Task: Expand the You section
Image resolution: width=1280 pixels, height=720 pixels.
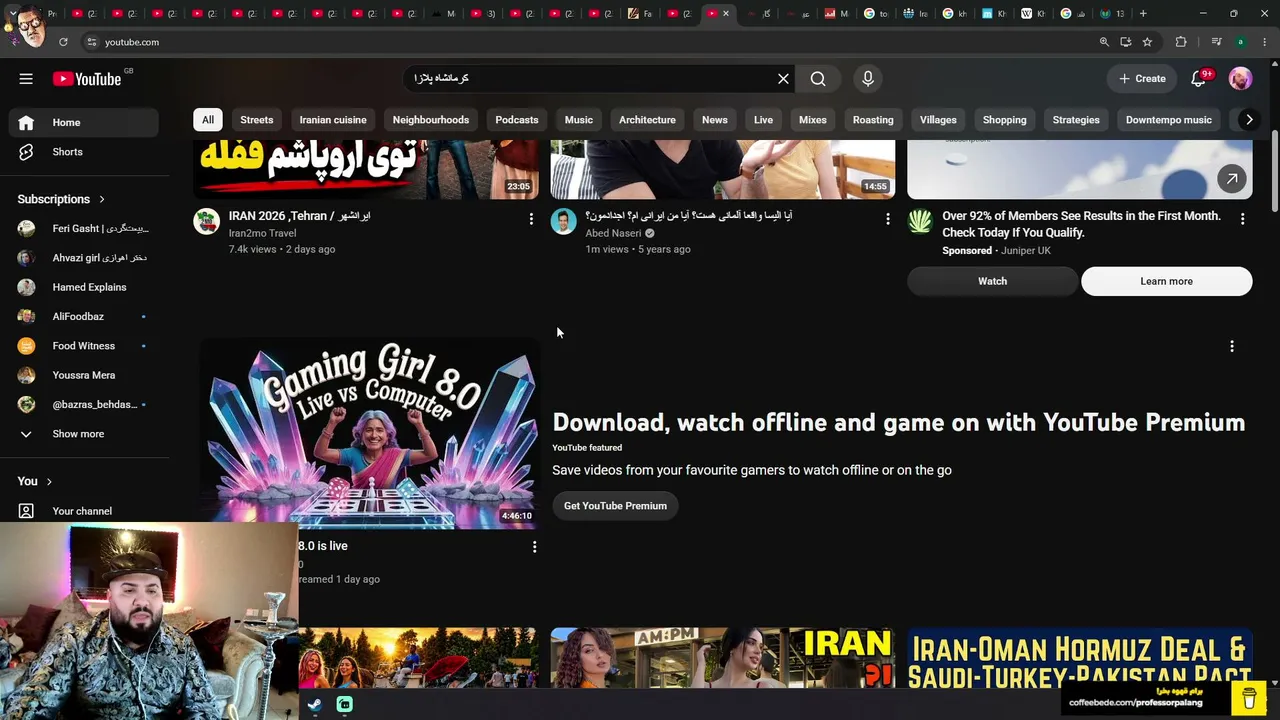Action: (35, 481)
